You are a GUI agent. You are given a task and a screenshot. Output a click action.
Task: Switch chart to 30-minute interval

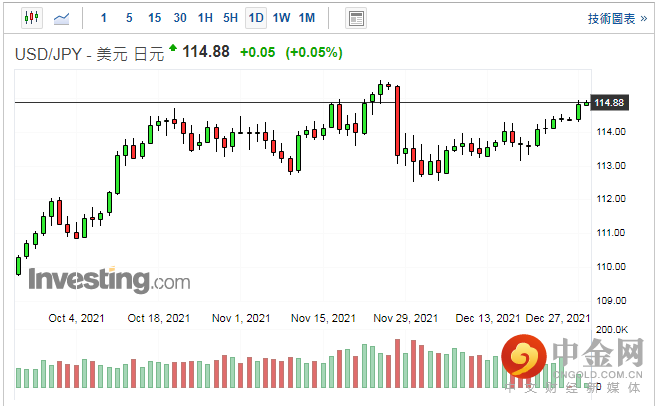[179, 18]
